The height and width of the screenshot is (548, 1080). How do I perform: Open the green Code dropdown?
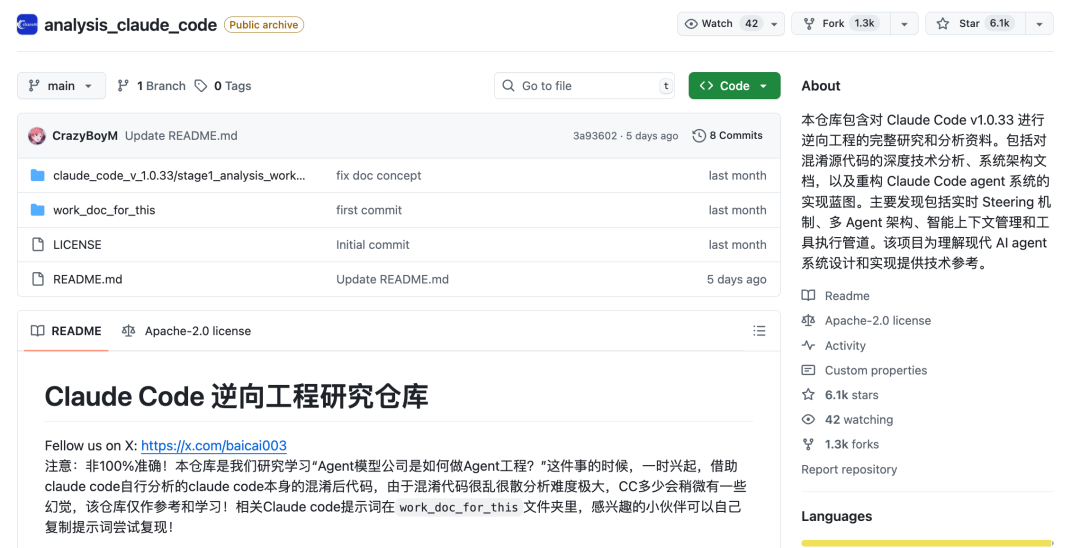[734, 85]
